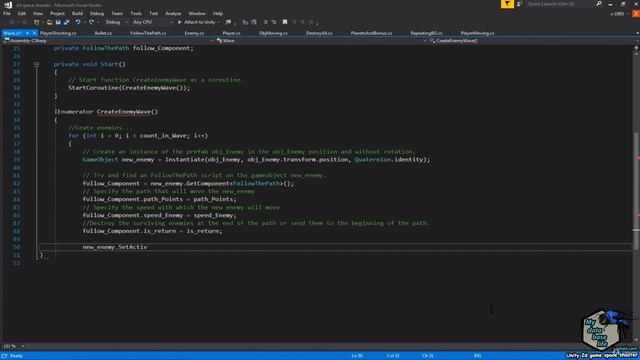This screenshot has height=360, width=640.
Task: Click the Comment Selection toolbar icon
Action: click(265, 22)
